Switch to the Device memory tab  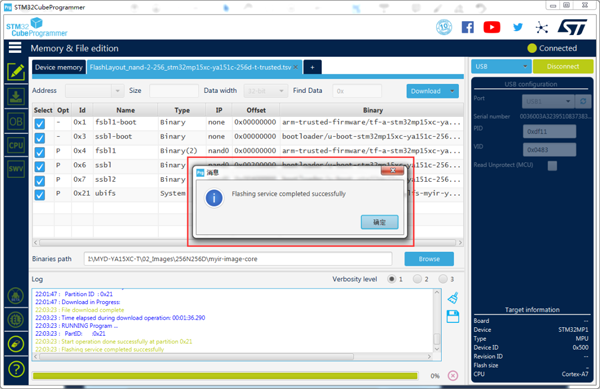click(59, 67)
